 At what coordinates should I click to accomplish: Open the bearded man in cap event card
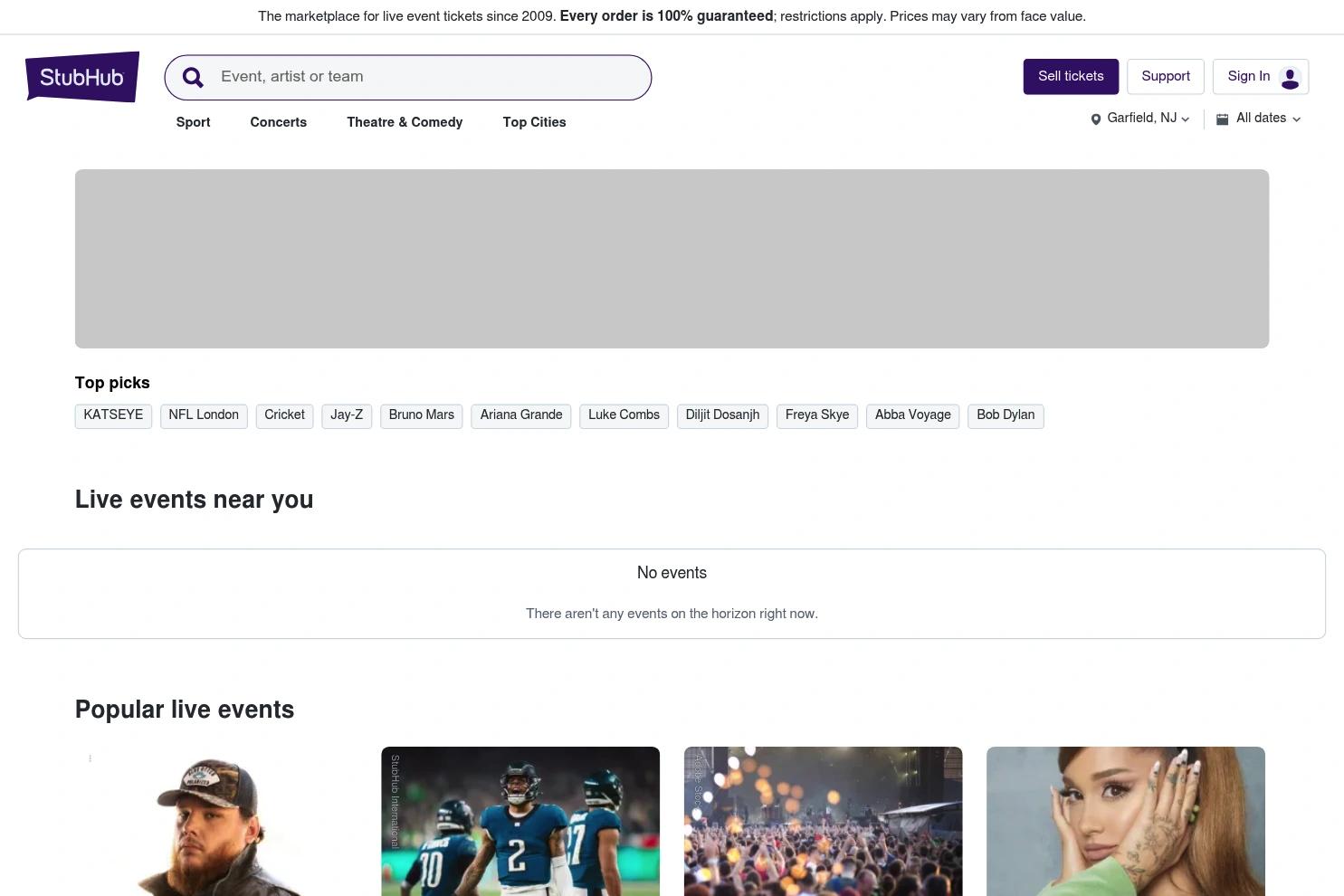point(218,822)
